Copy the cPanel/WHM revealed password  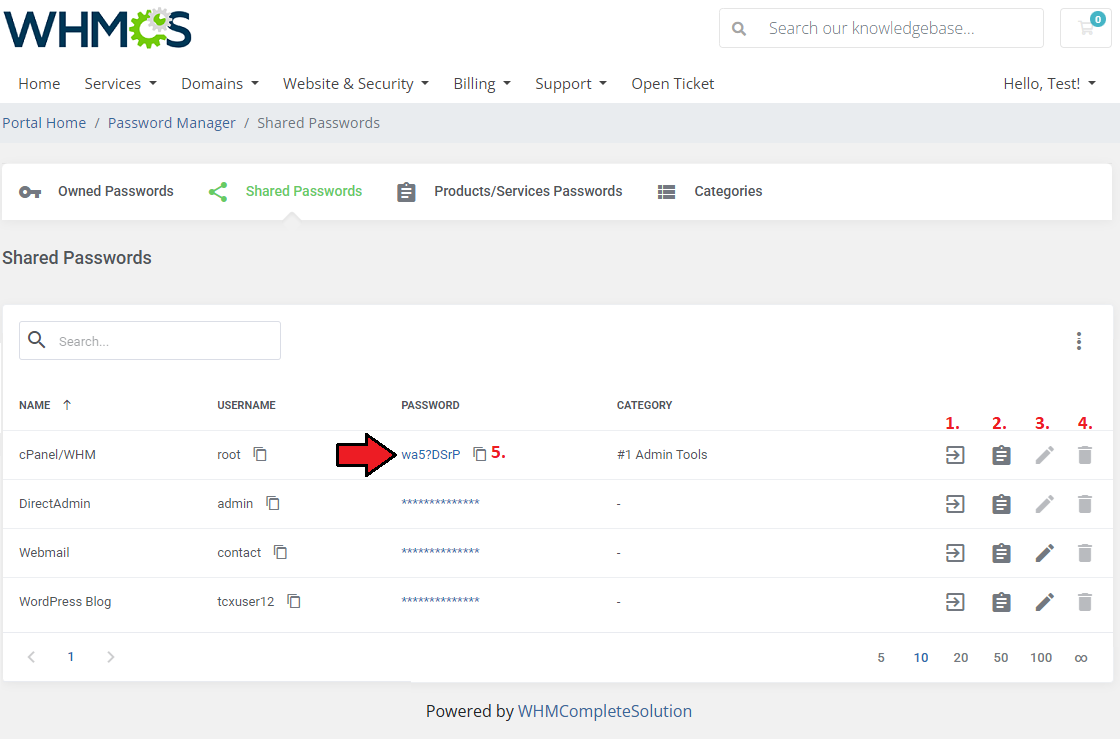coord(479,454)
